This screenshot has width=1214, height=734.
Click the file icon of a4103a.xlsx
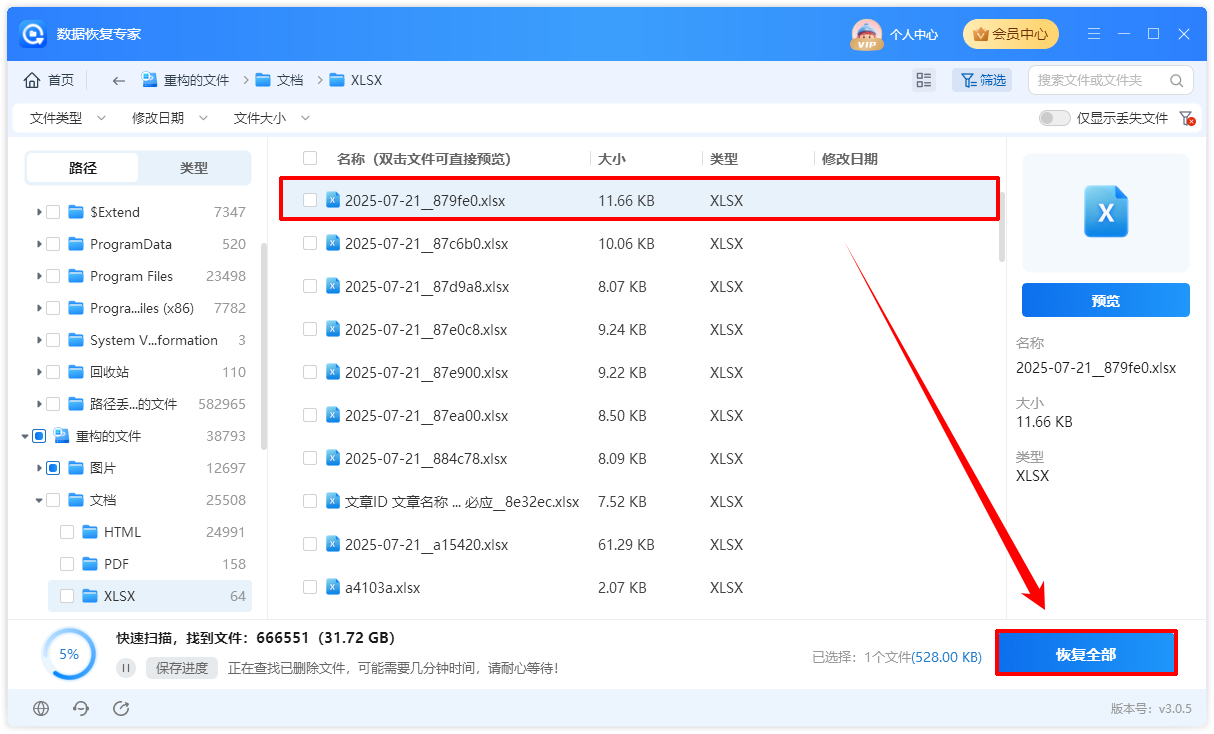(x=333, y=587)
